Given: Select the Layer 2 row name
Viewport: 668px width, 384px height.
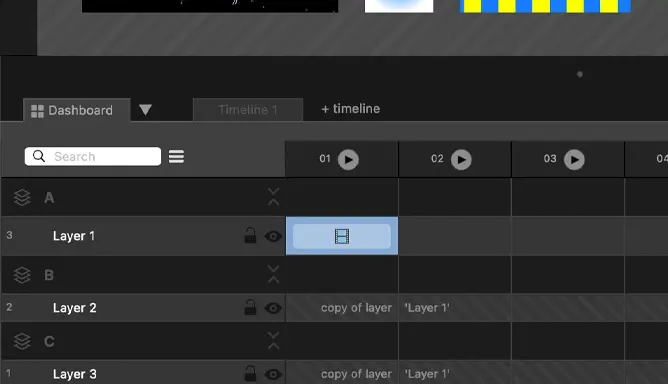Looking at the screenshot, I should click(75, 308).
